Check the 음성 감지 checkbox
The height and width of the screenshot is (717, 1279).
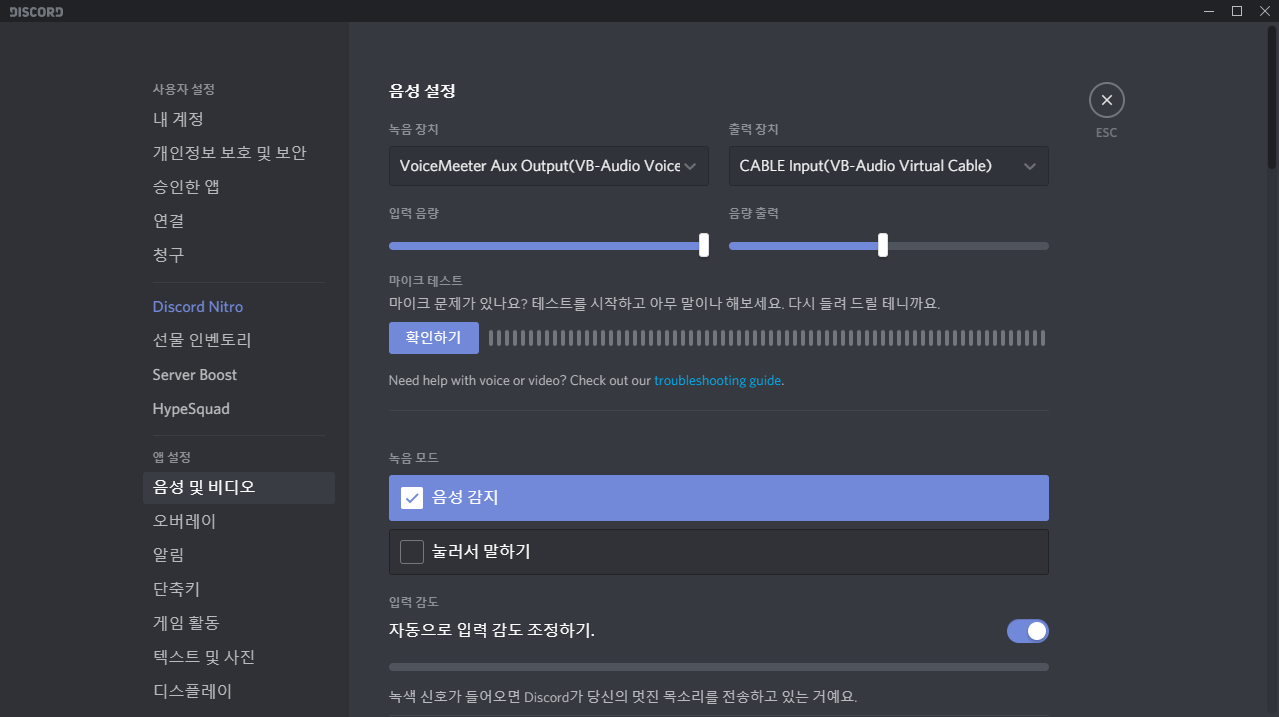pos(412,498)
